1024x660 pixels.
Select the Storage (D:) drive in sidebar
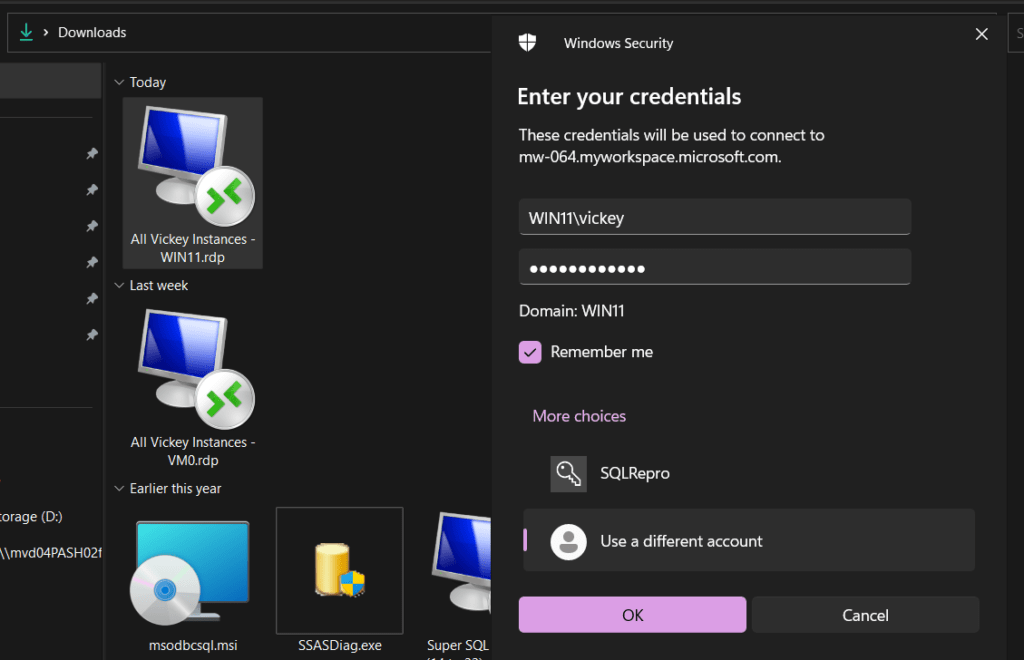tap(31, 516)
